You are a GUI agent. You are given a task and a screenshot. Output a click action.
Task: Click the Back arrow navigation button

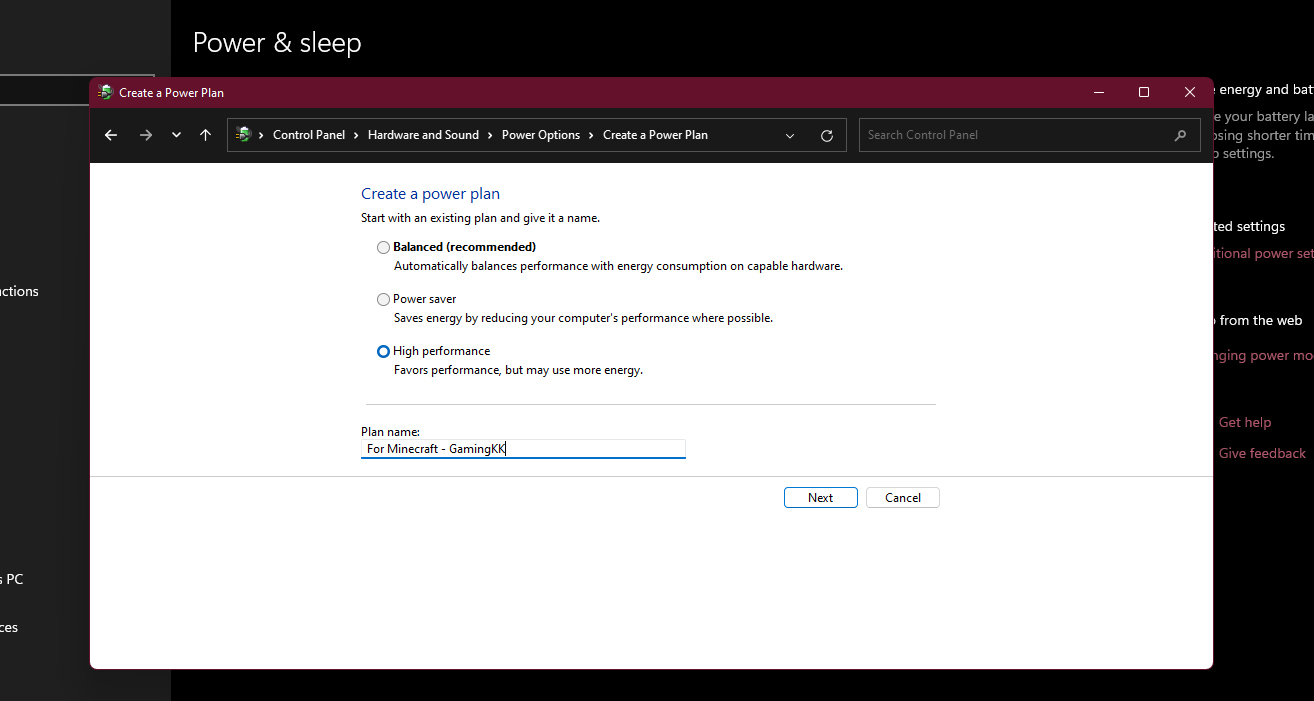[x=111, y=135]
